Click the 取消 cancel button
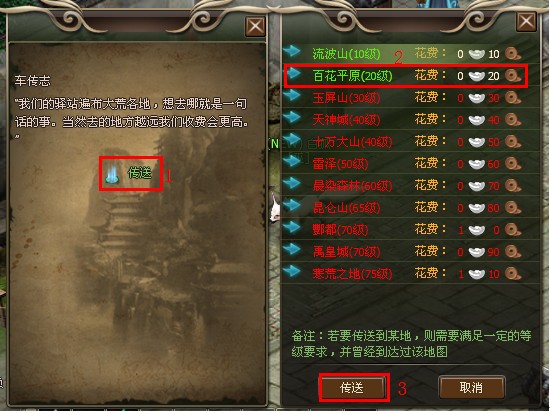Viewport: 550px width, 413px height. 471,387
